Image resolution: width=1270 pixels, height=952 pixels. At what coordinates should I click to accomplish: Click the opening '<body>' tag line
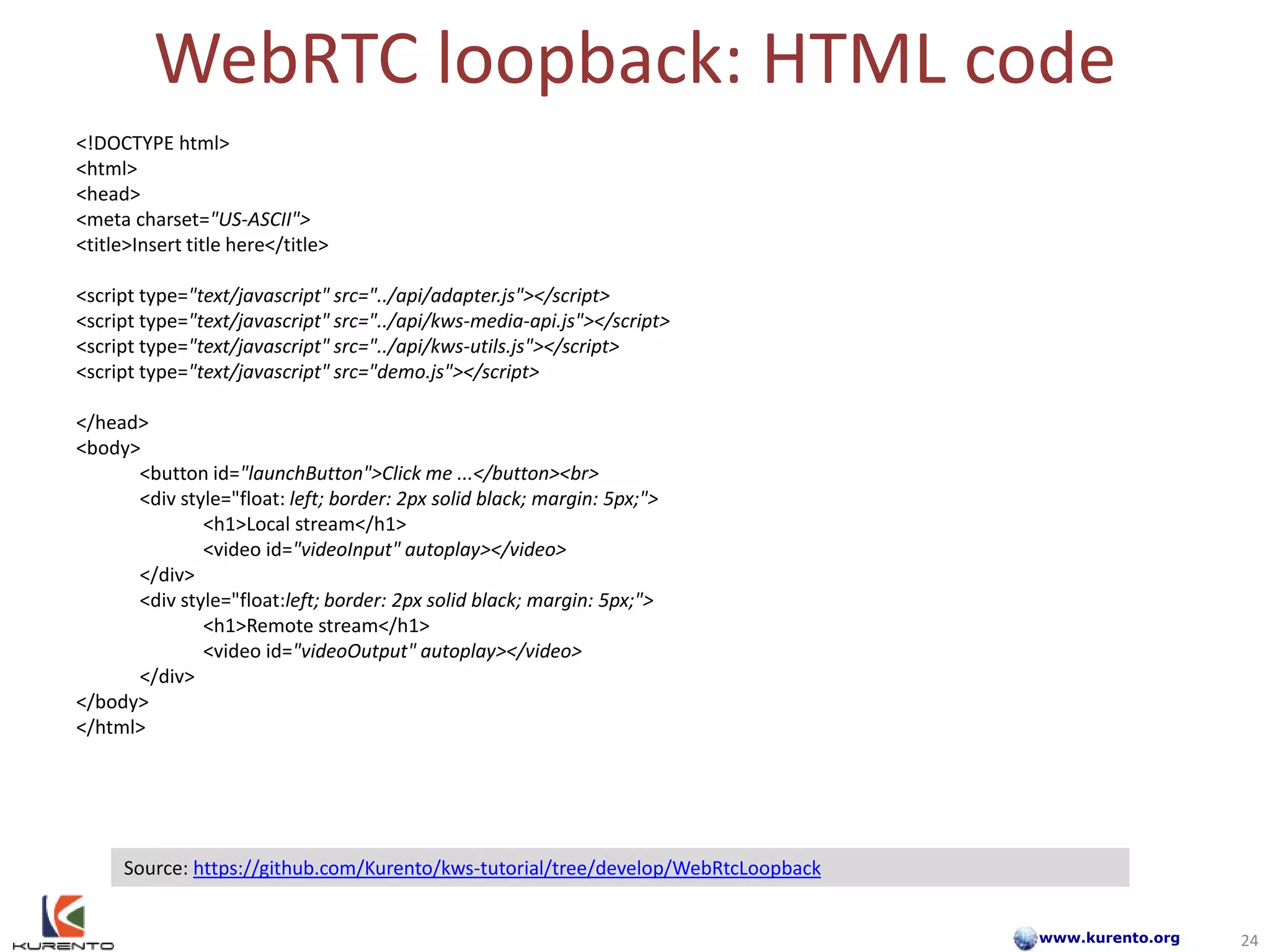pyautogui.click(x=108, y=448)
